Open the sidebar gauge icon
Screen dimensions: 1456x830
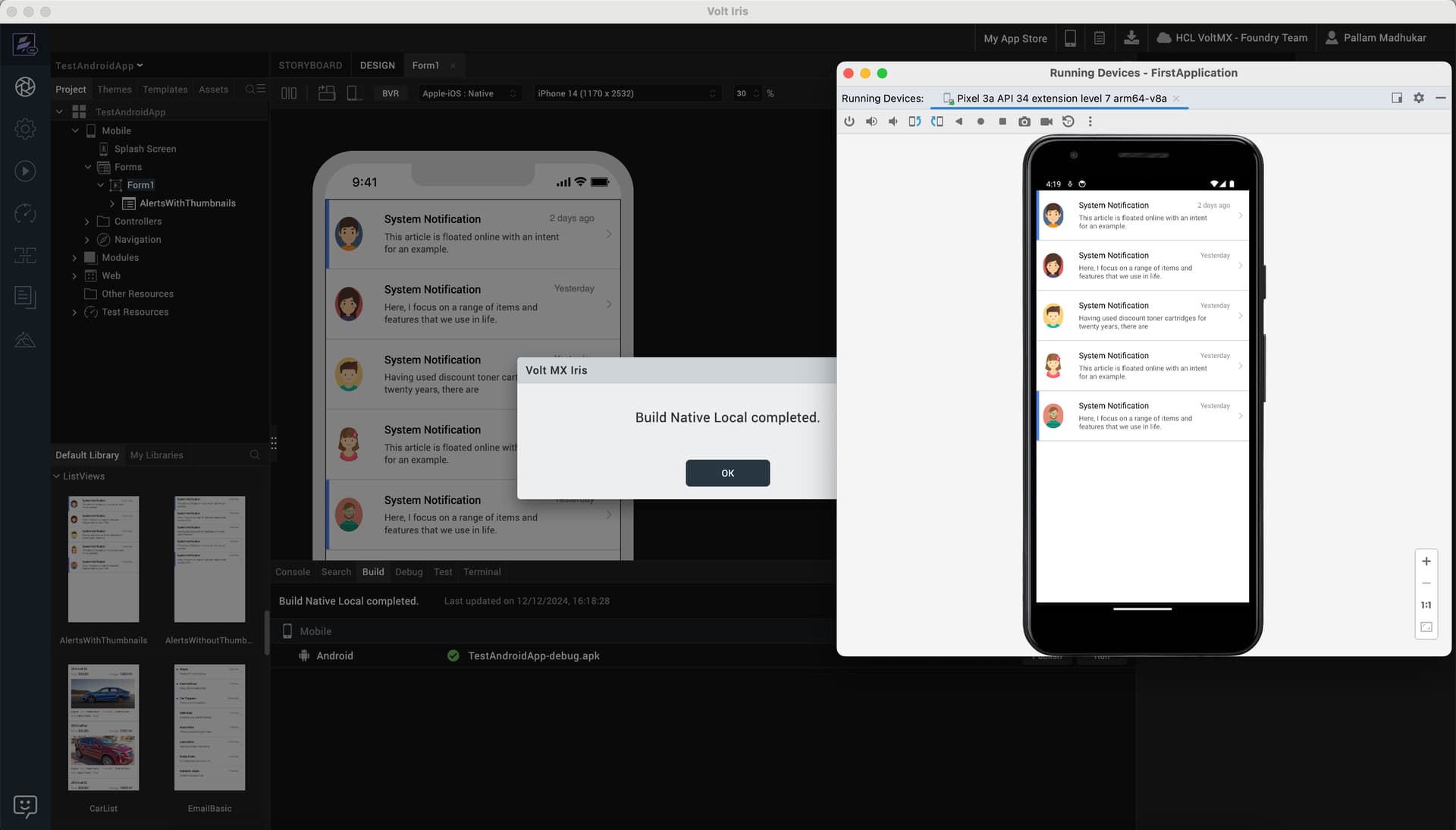coord(25,214)
